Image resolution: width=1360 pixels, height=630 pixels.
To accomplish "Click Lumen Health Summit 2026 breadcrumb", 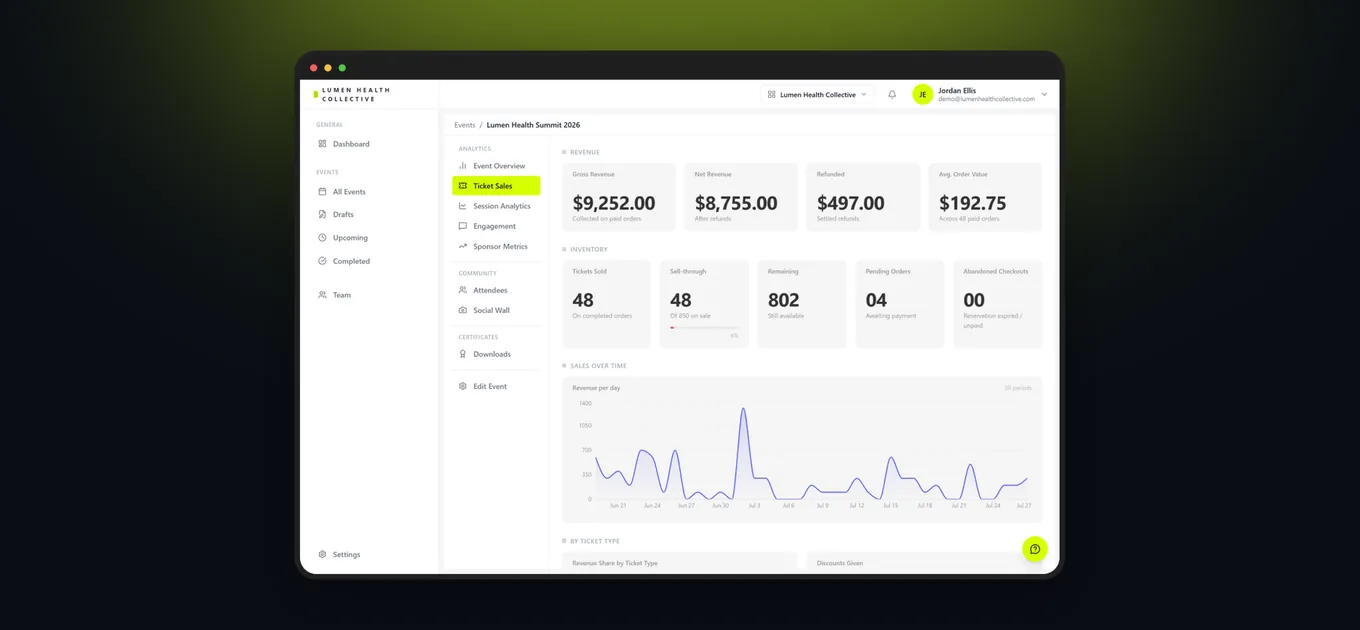I will pos(533,125).
